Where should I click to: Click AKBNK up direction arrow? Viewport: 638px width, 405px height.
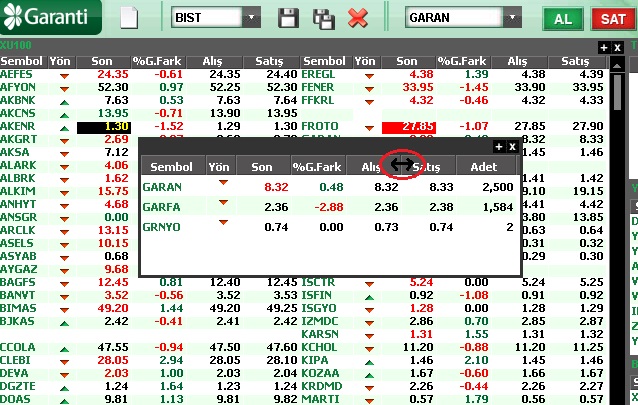coord(64,103)
